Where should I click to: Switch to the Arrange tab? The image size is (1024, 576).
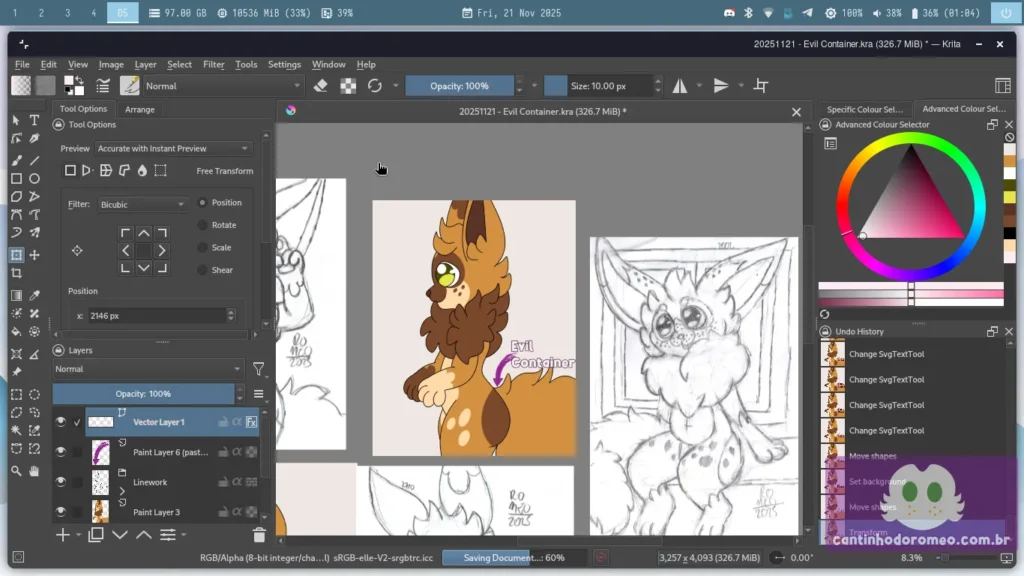(x=139, y=109)
